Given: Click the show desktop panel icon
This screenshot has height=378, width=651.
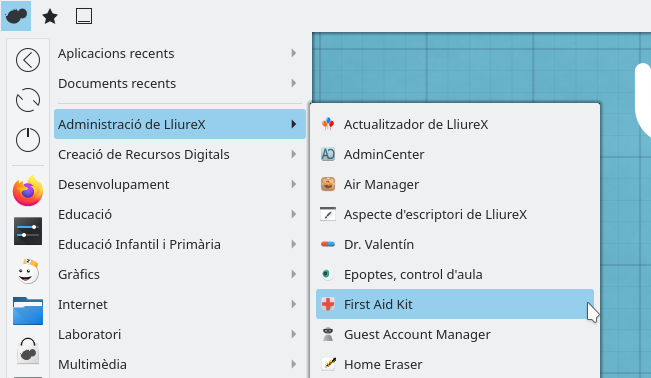Looking at the screenshot, I should [x=84, y=17].
